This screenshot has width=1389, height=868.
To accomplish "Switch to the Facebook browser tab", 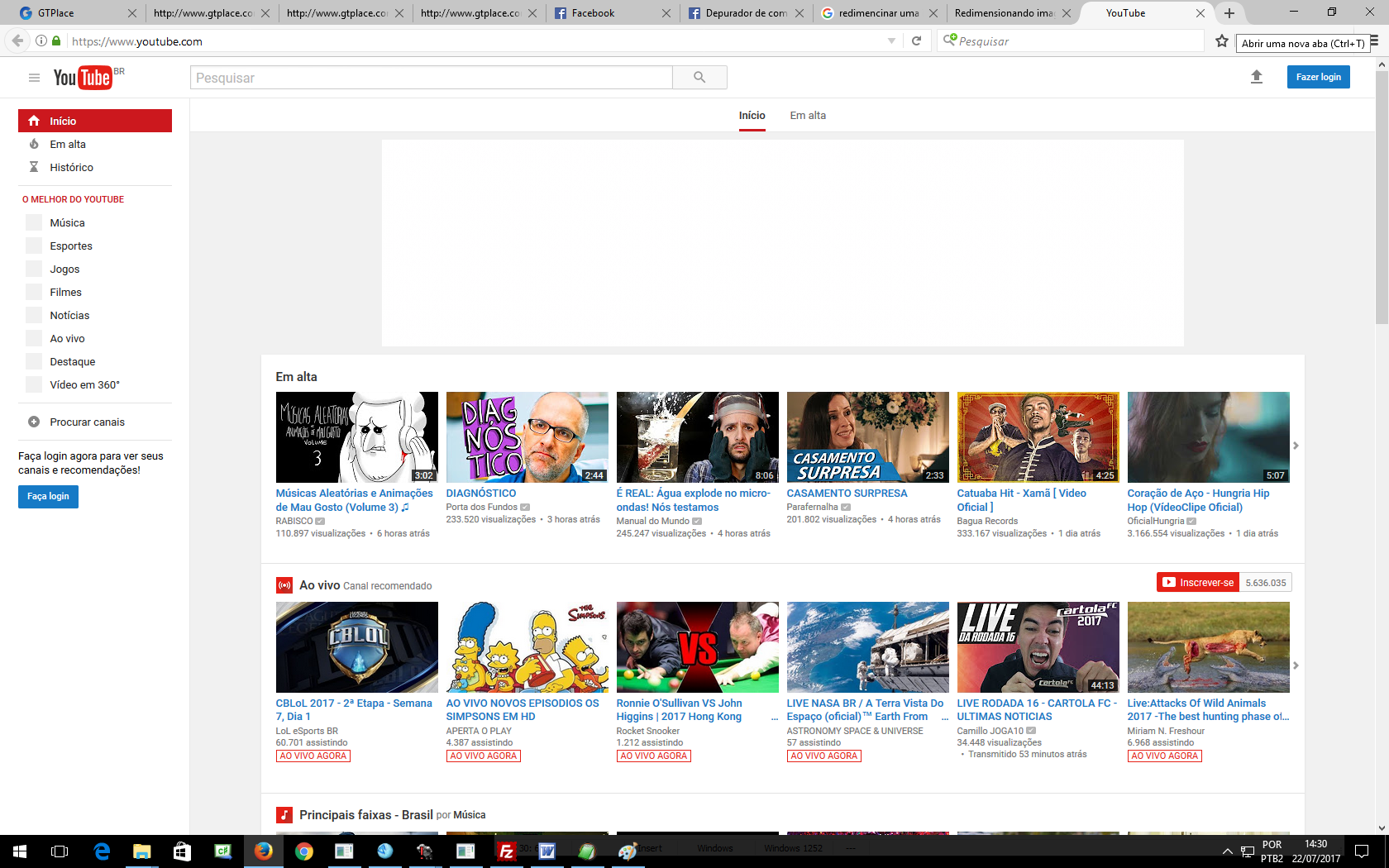I will click(x=612, y=13).
